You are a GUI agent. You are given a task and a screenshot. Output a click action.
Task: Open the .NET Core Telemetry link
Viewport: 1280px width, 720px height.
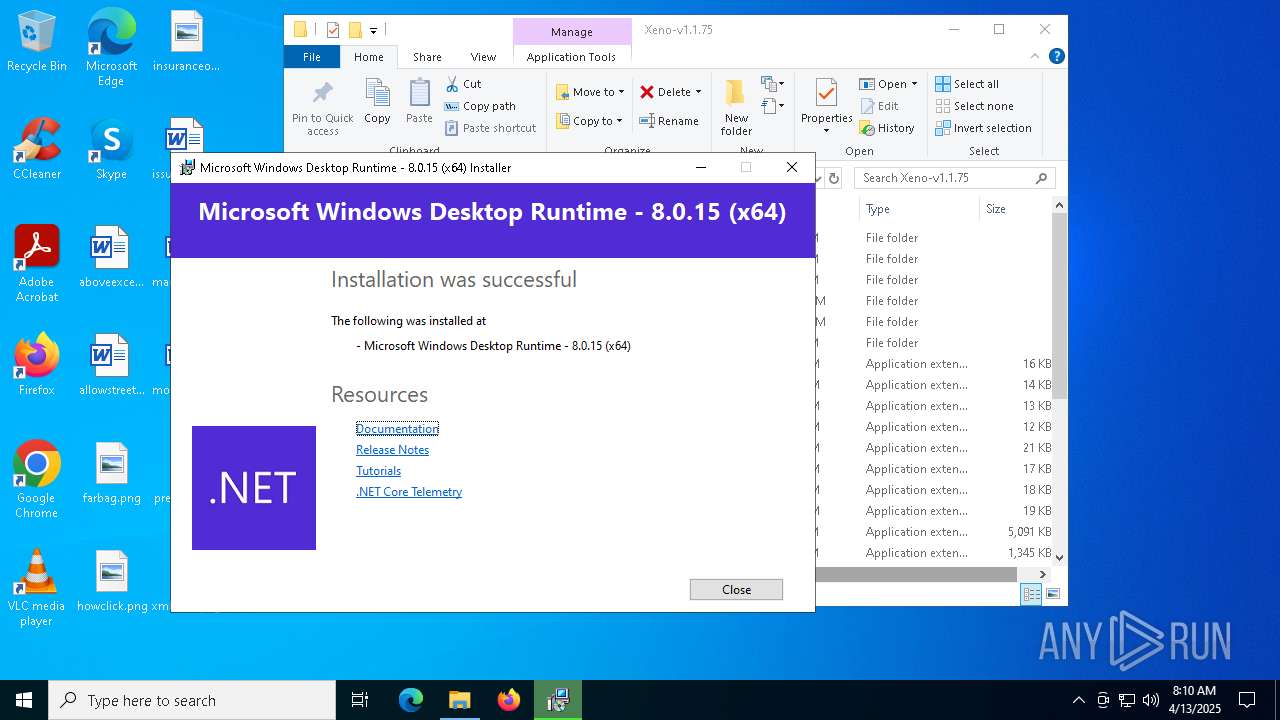(x=409, y=492)
